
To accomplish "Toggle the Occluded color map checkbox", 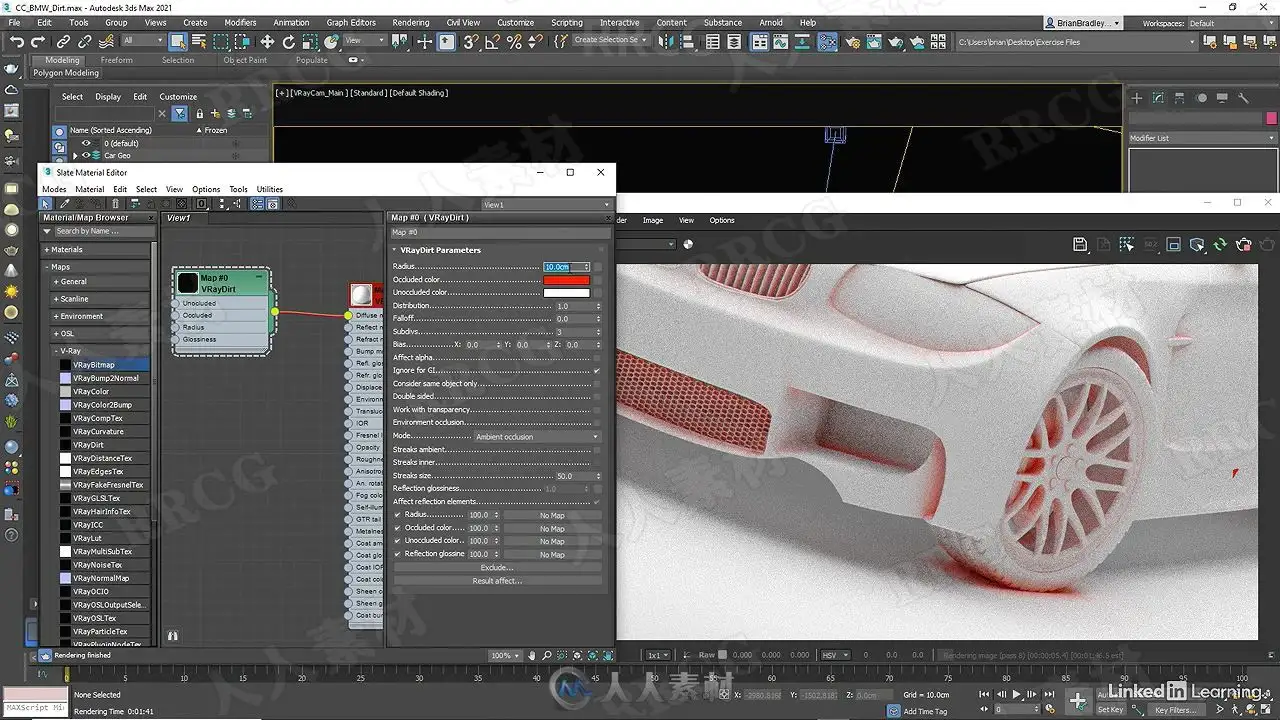I will (397, 528).
